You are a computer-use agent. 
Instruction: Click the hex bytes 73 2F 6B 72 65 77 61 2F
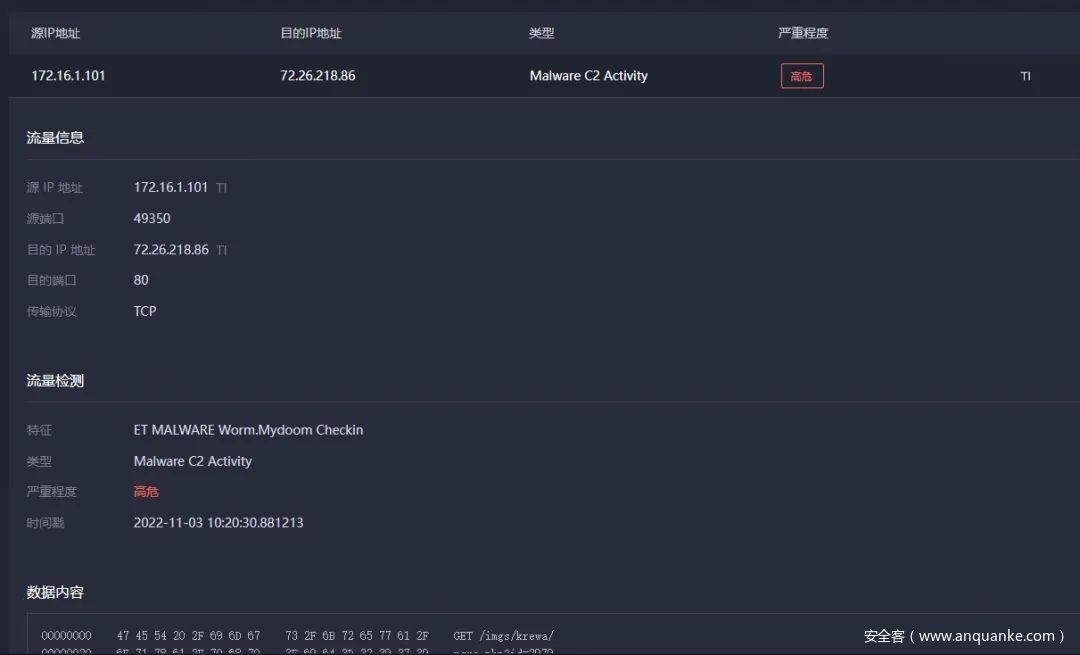coord(357,636)
